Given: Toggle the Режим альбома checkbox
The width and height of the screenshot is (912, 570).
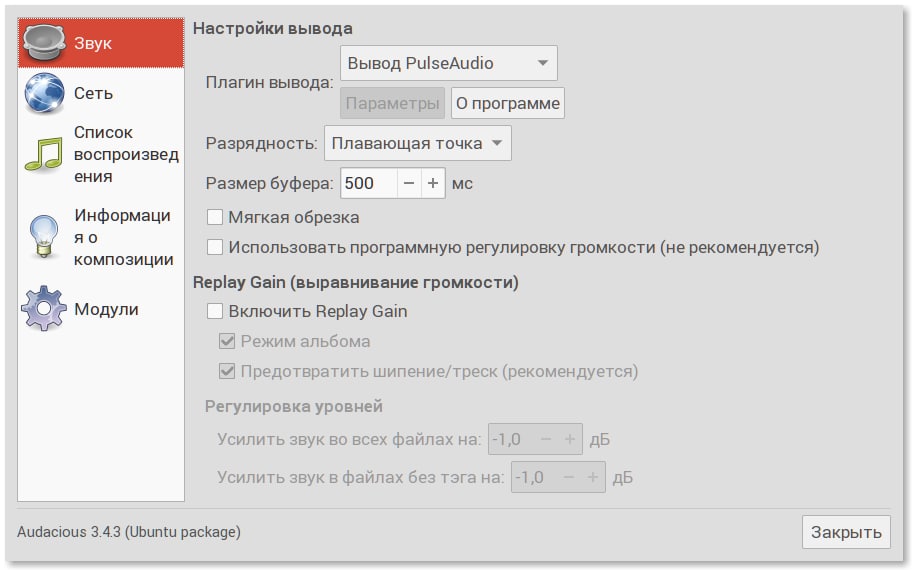Looking at the screenshot, I should (x=227, y=341).
